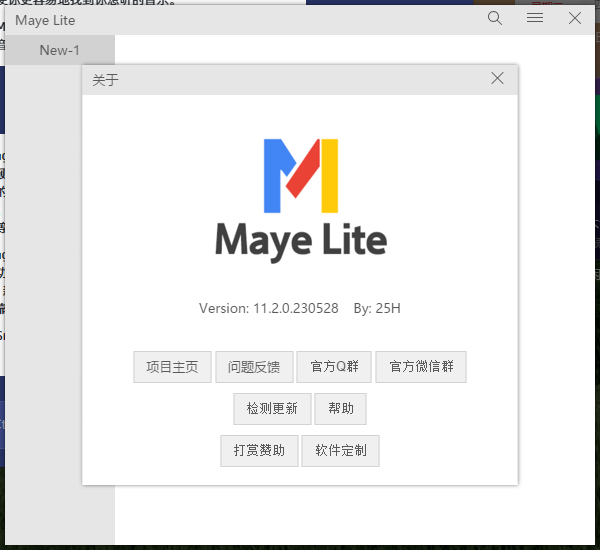Click the Maye Lite window title text

[x=45, y=20]
